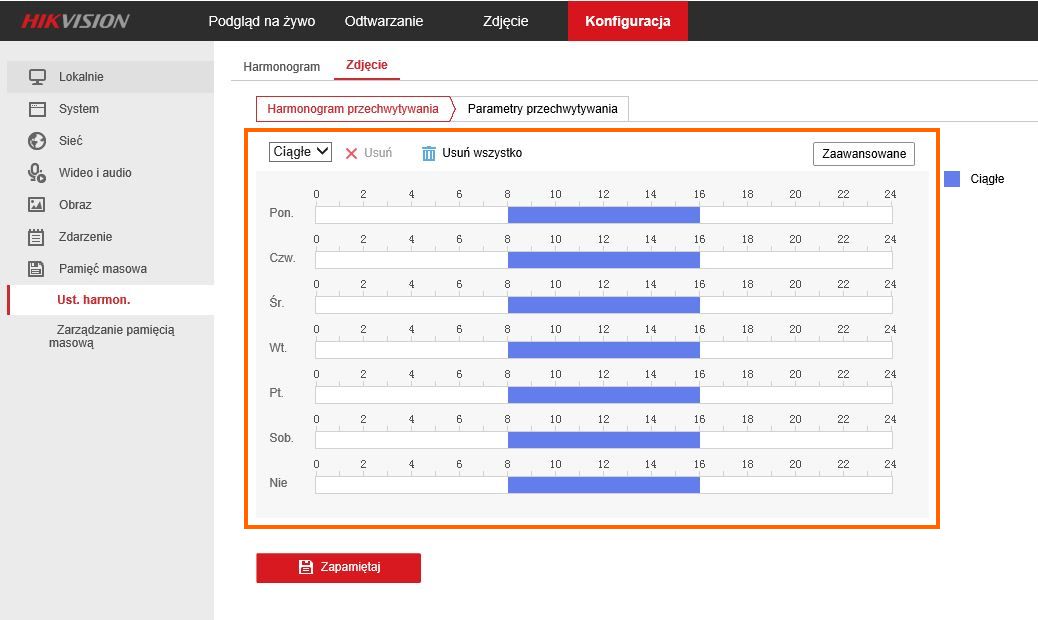The image size is (1038, 620).
Task: Click the Zaawansowane button
Action: click(x=863, y=153)
